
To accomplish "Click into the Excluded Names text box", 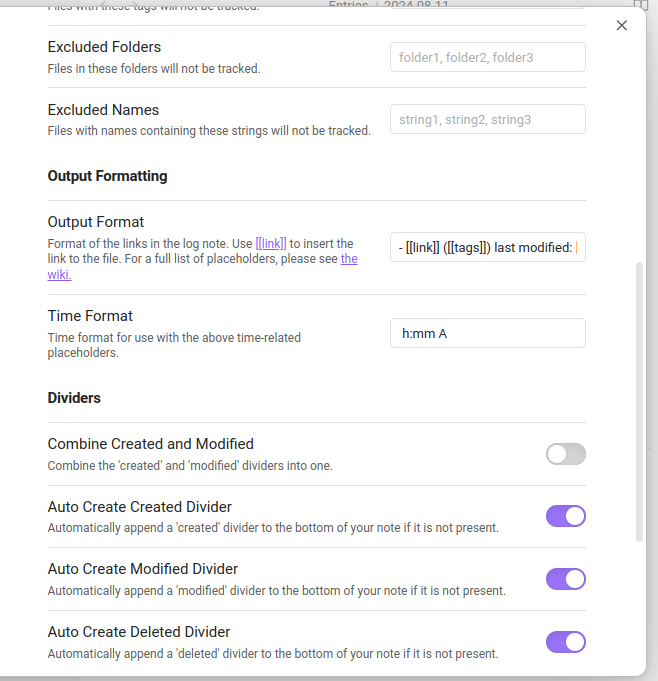I will click(x=487, y=120).
